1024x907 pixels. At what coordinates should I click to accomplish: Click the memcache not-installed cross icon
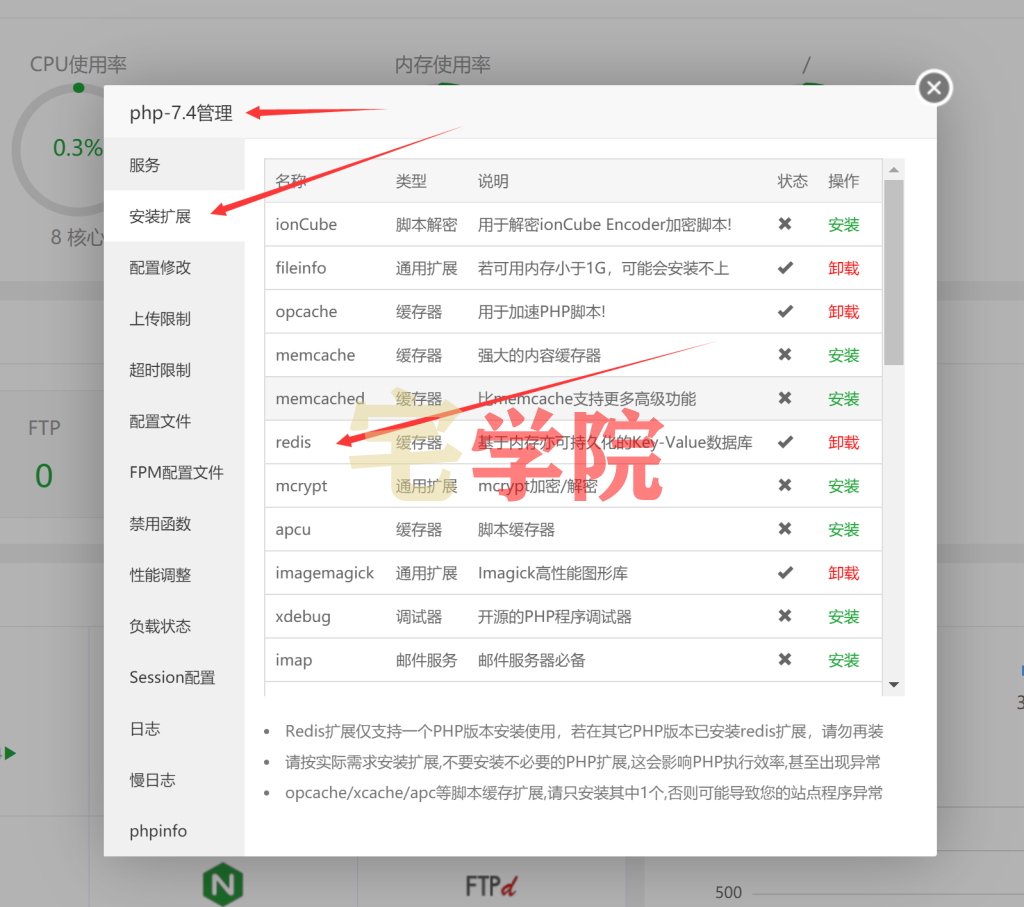tap(785, 355)
